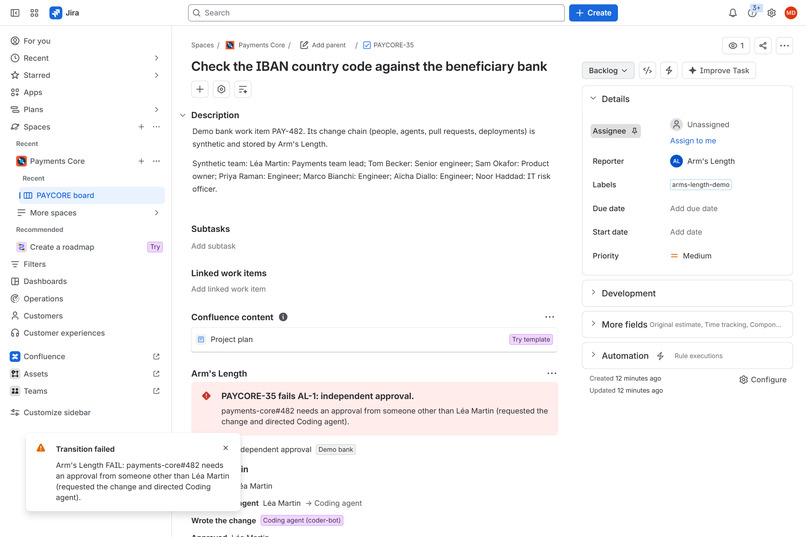Click the Try template badge on Project plan

click(531, 340)
